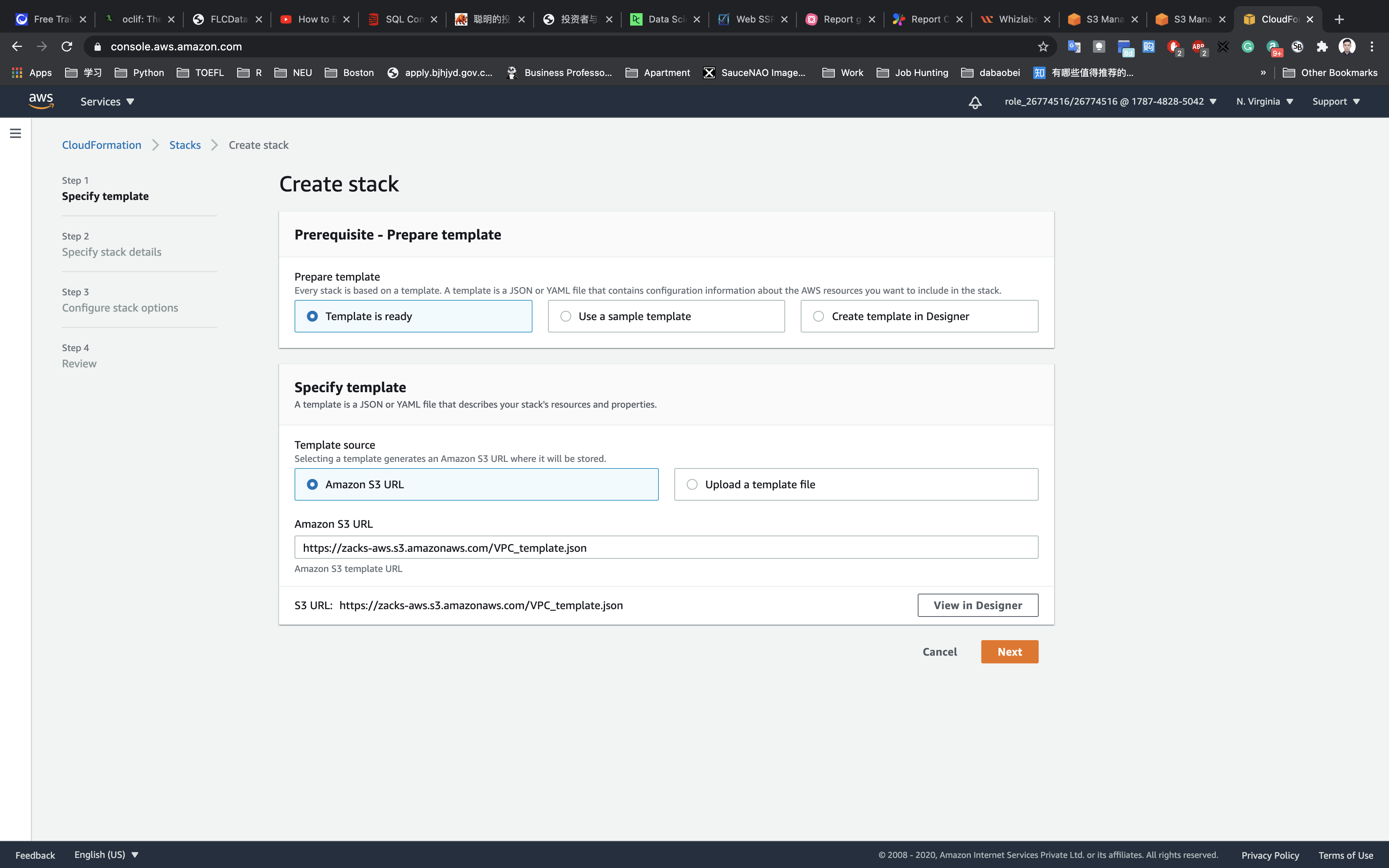1389x868 pixels.
Task: Expand the Support menu
Action: (x=1336, y=102)
